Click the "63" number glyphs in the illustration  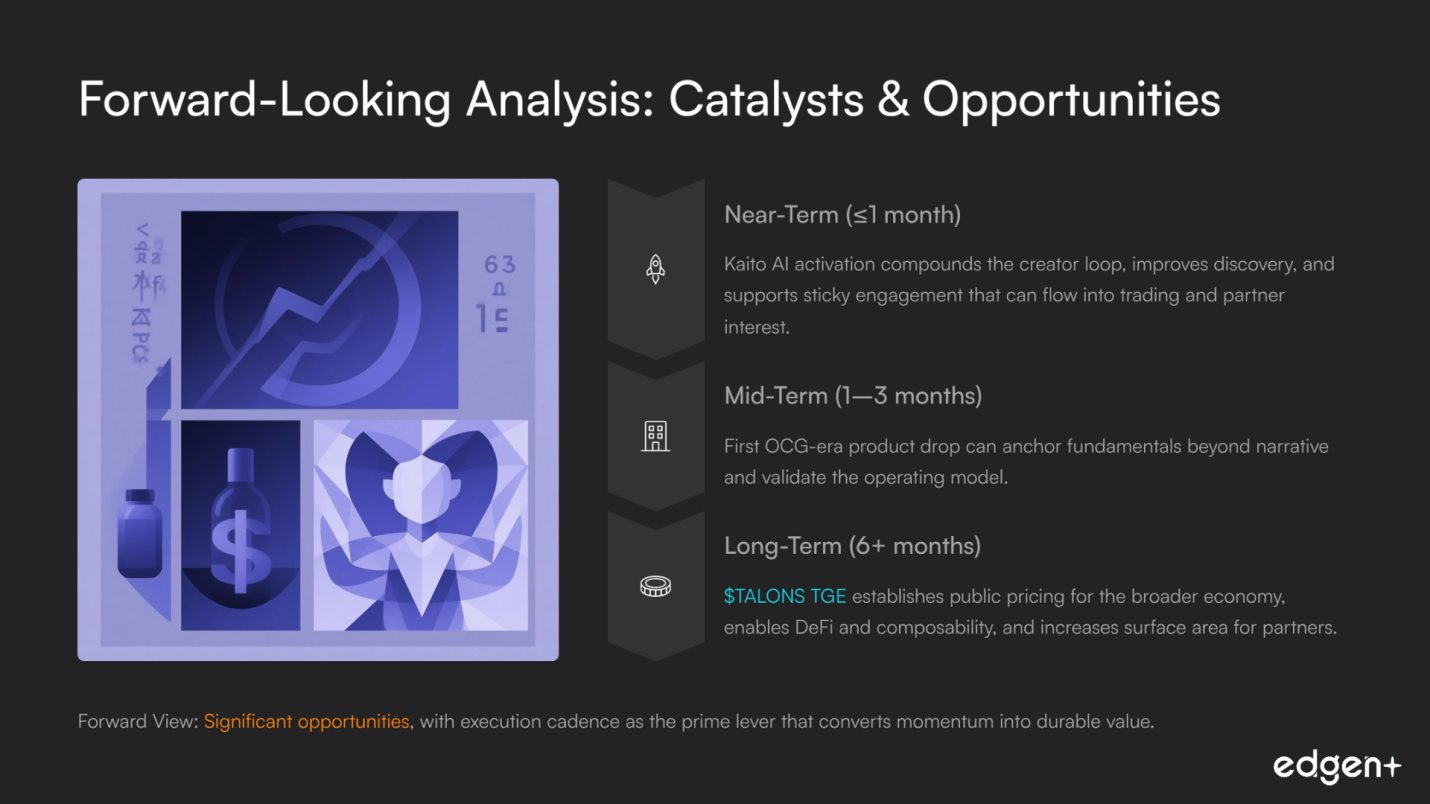(x=499, y=265)
